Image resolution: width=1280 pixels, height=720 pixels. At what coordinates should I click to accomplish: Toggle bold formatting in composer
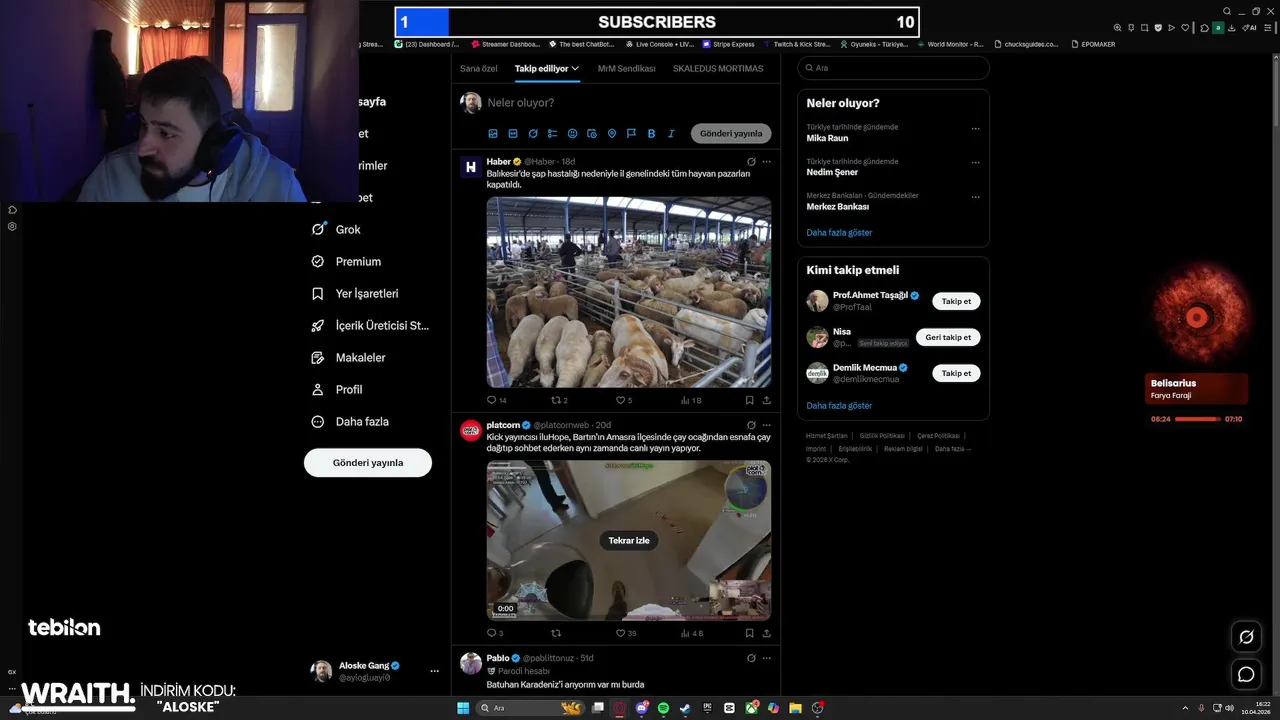tap(651, 133)
